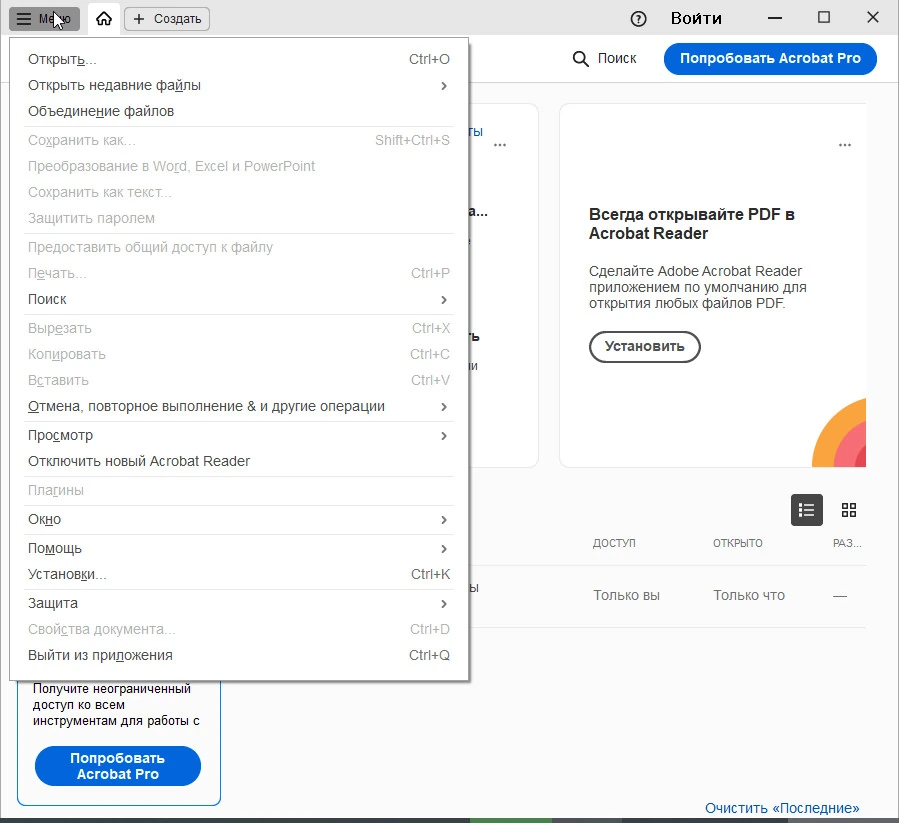
Task: Click Очистить «Последние» link
Action: [782, 808]
